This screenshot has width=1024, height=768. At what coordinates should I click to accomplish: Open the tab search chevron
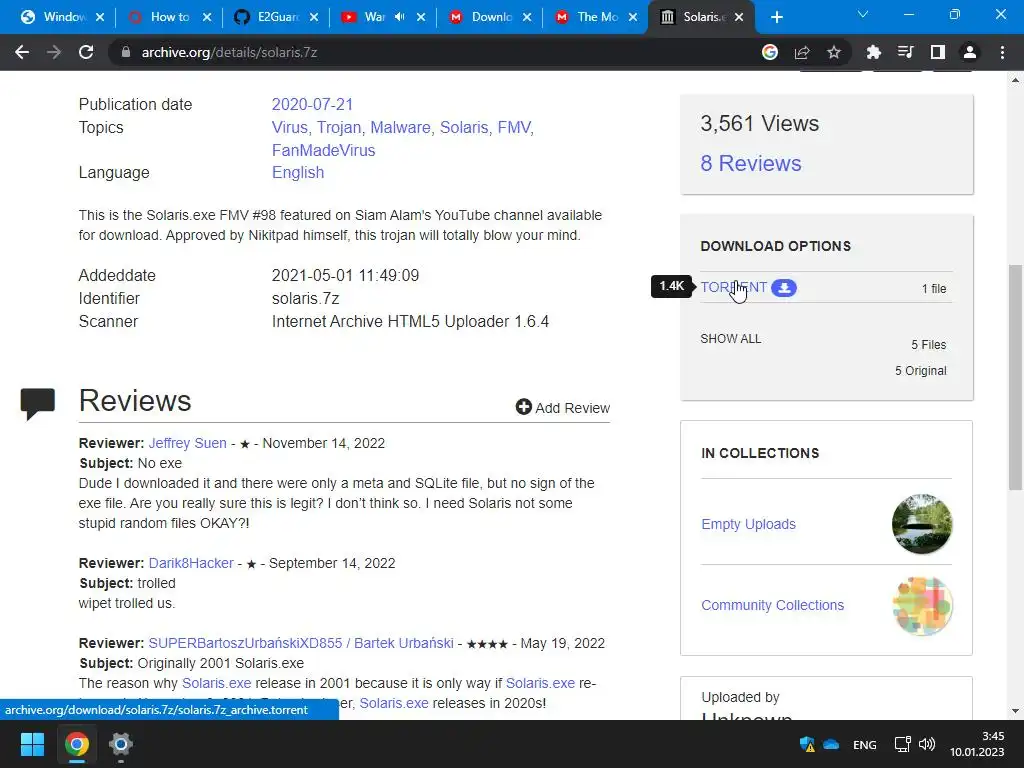click(x=863, y=14)
